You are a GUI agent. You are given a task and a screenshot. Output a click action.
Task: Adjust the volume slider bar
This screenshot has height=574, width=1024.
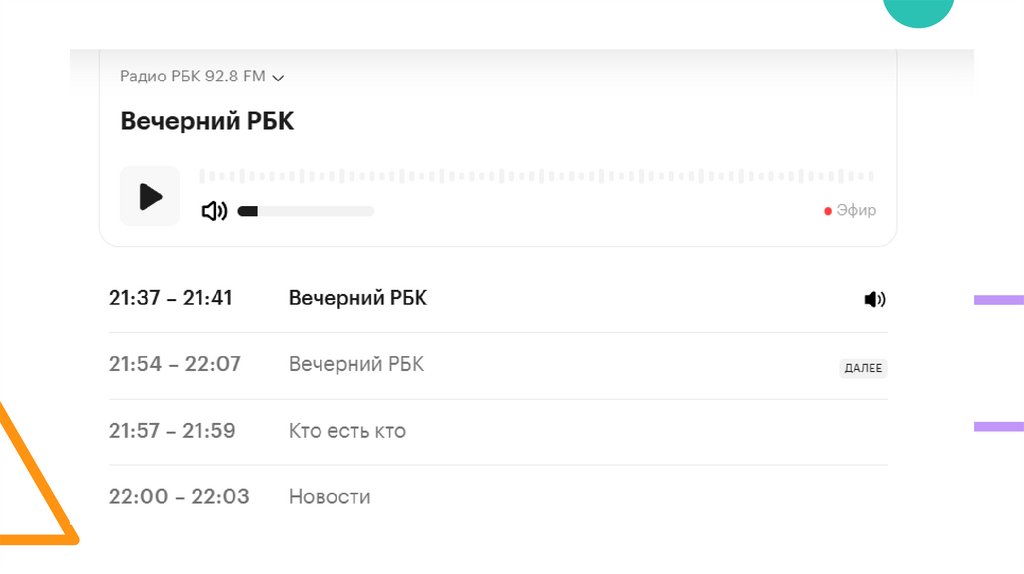[x=306, y=211]
